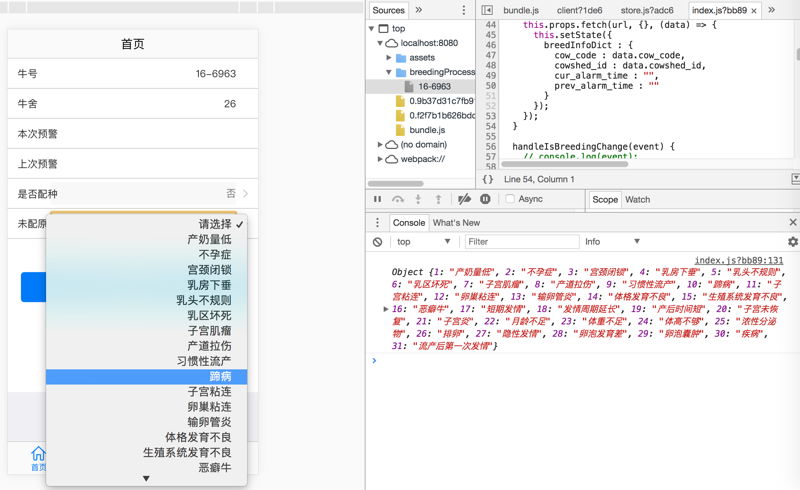Image resolution: width=800 pixels, height=490 pixels.
Task: Open Sources panel three-dot menu
Action: [464, 10]
